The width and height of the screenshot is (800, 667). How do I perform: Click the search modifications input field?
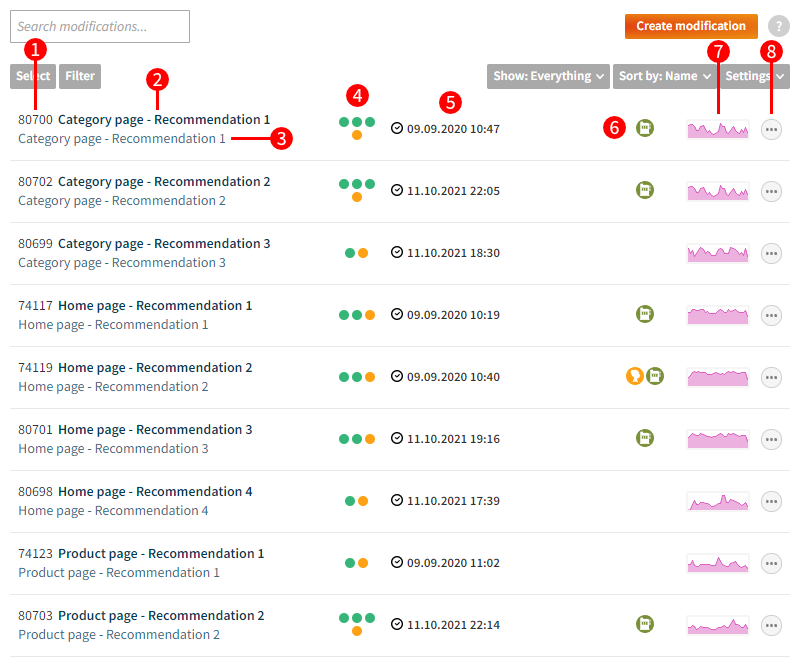pyautogui.click(x=99, y=26)
